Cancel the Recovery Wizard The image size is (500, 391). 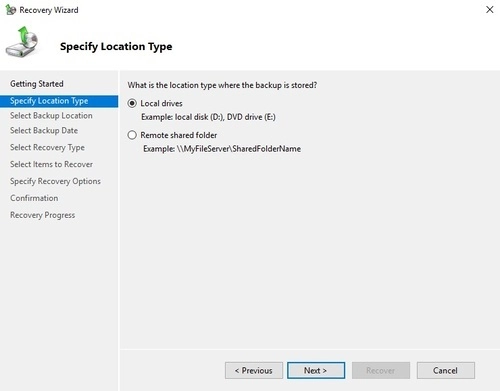[446, 370]
